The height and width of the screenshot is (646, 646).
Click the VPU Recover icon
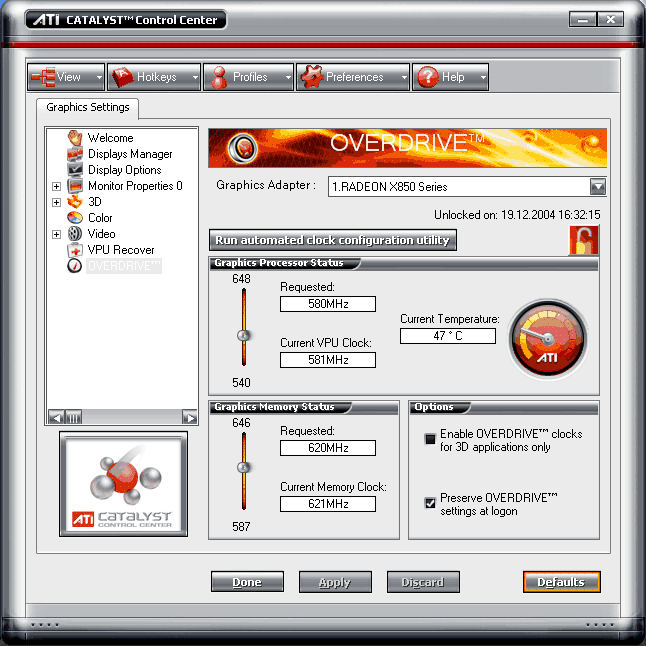click(x=74, y=250)
